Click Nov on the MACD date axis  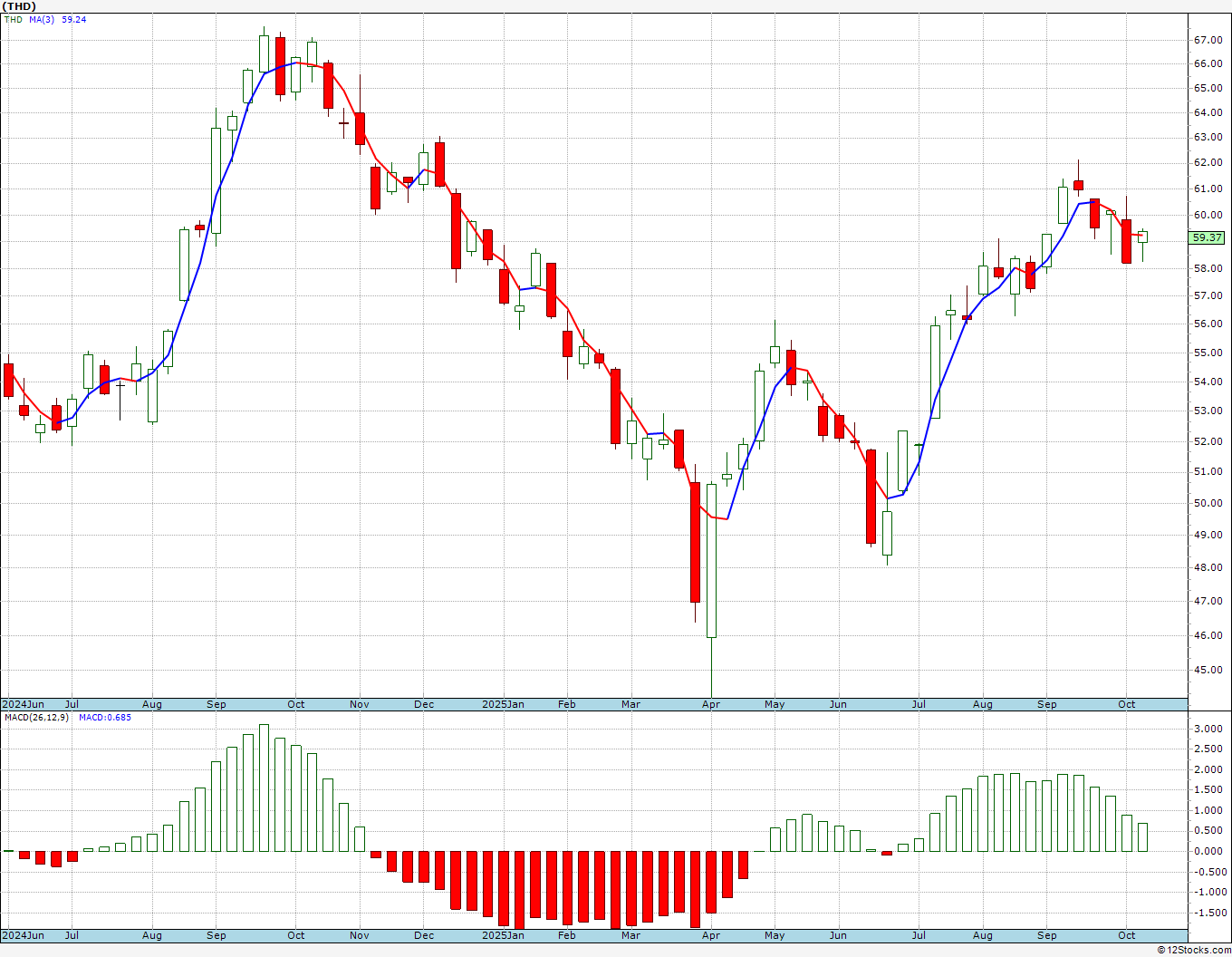(360, 935)
